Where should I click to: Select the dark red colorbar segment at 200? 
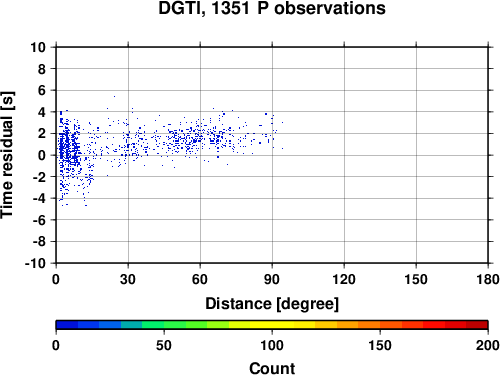coord(477,325)
